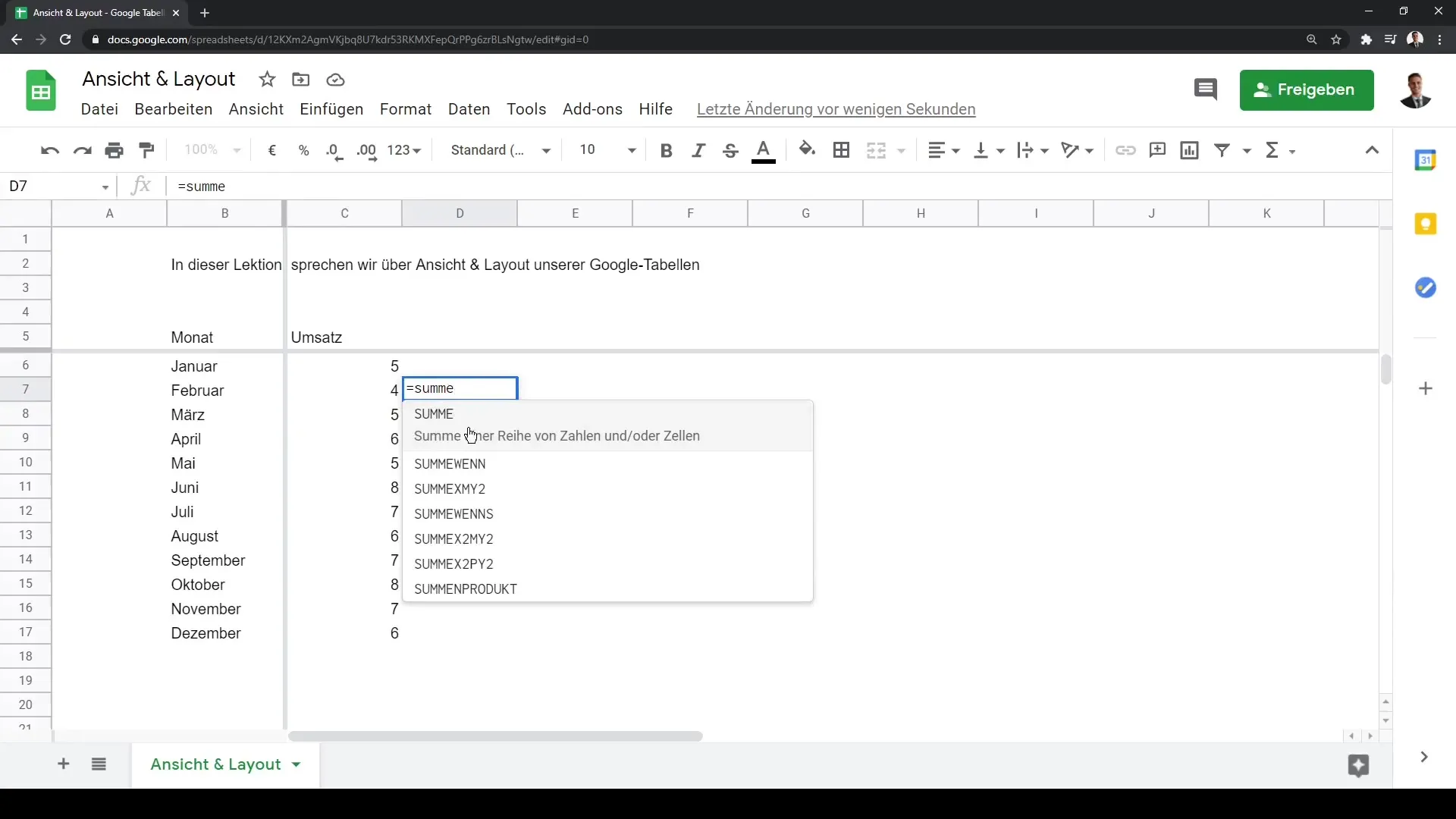The height and width of the screenshot is (819, 1456).
Task: Click the horizontal scrollbar of the sheet
Action: [495, 736]
